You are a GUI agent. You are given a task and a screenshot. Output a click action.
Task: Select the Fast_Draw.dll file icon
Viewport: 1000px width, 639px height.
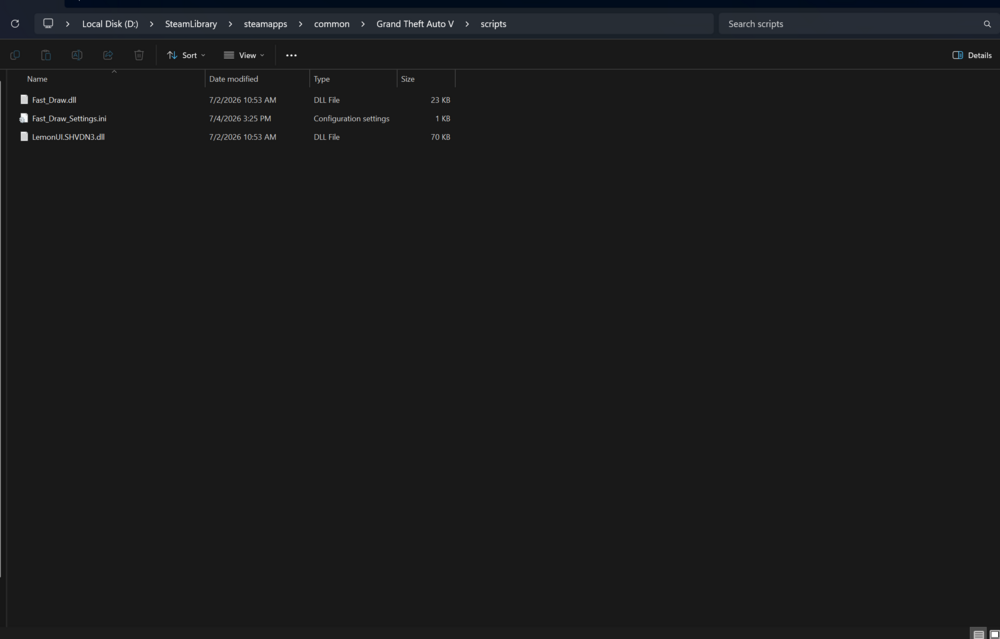pos(24,99)
